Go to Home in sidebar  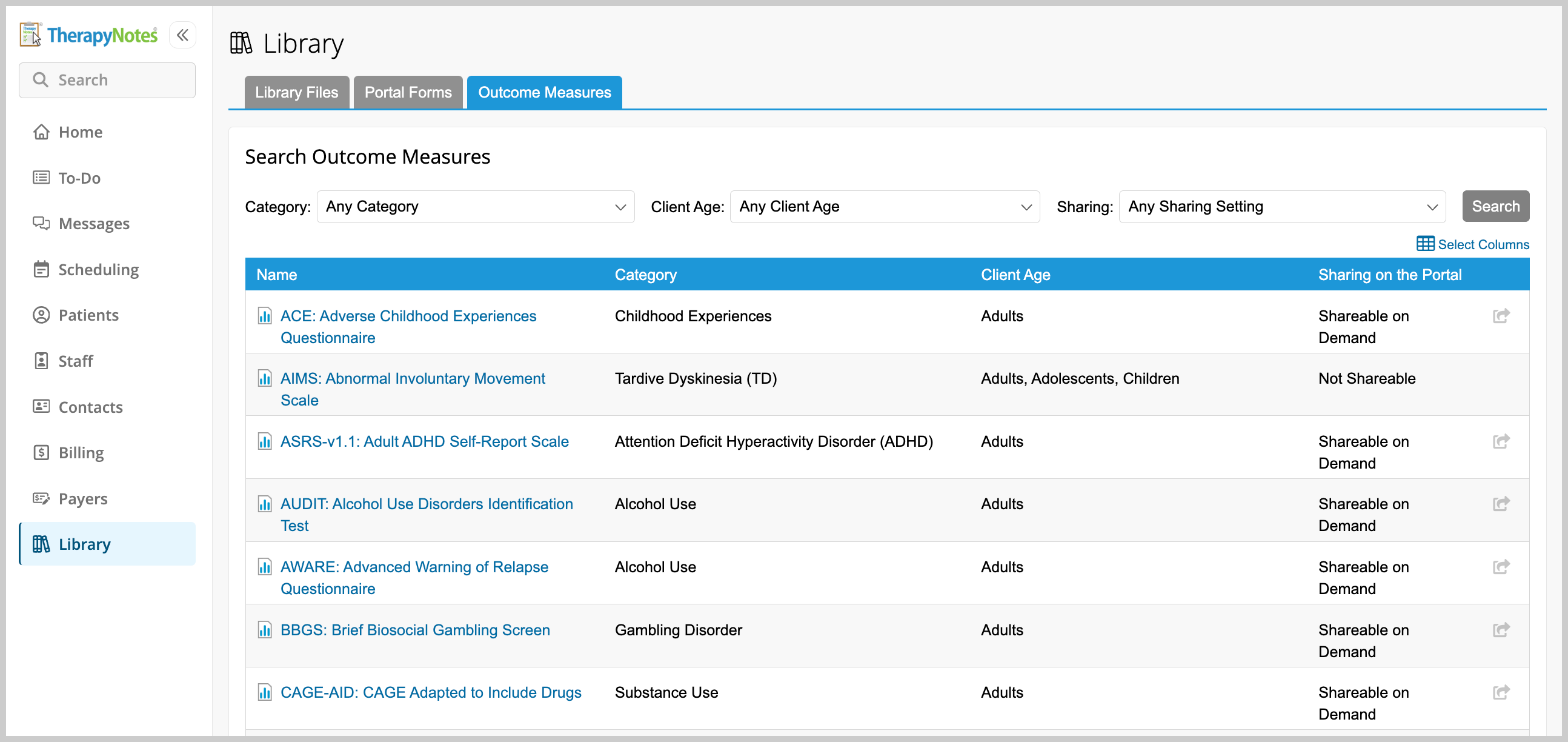[107, 132]
